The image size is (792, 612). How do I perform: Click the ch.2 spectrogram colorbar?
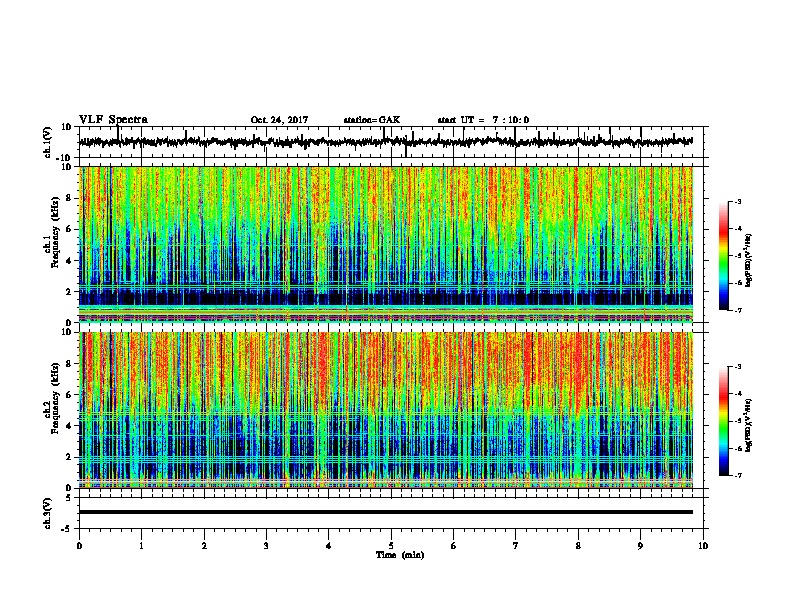coord(723,421)
